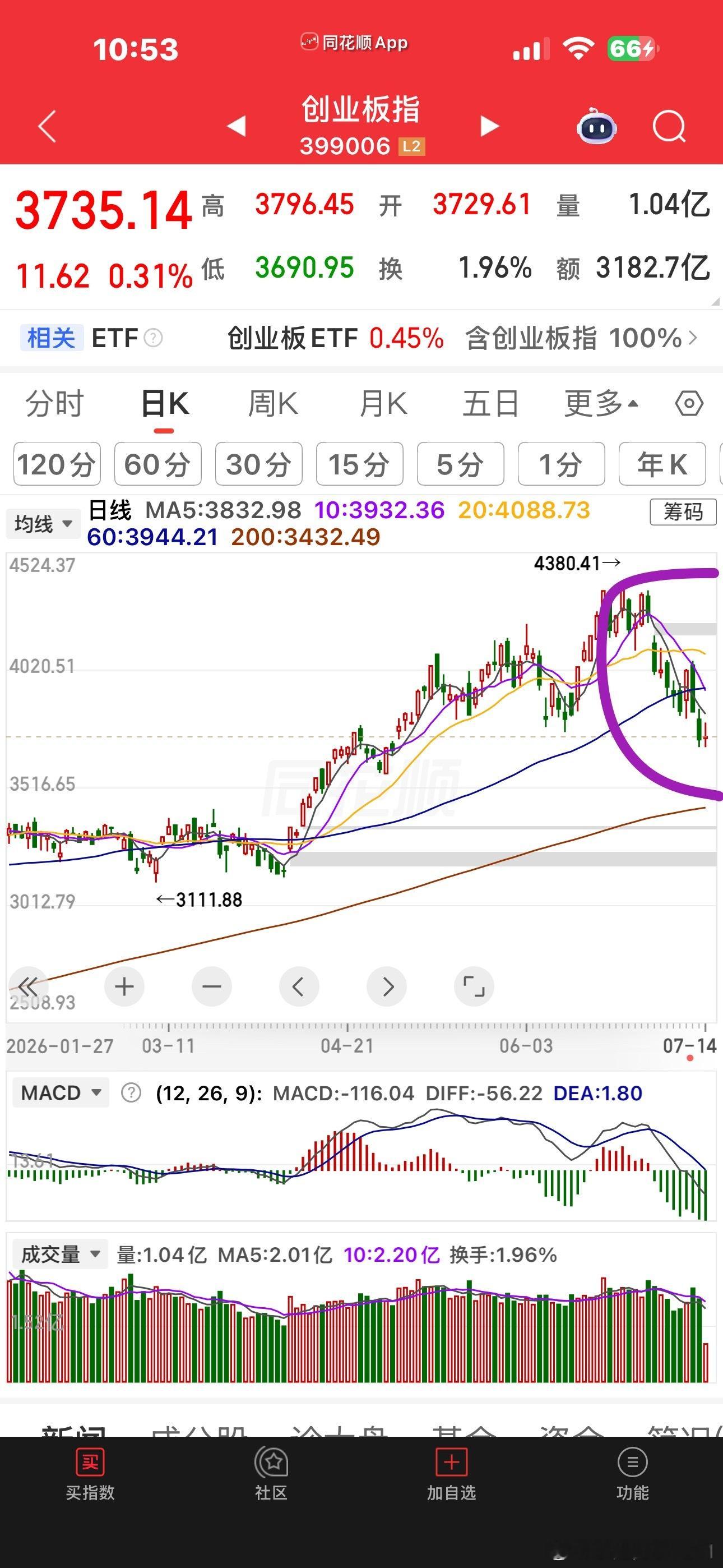Open chart settings hexagon icon
This screenshot has width=723, height=1568.
coord(689,403)
